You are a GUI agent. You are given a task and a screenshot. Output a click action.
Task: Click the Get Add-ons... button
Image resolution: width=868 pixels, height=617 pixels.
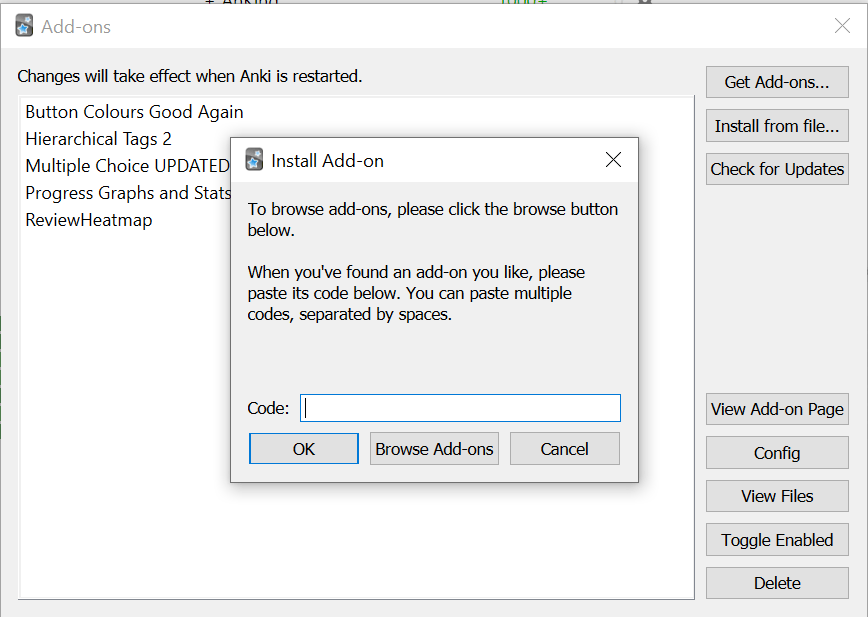[777, 82]
